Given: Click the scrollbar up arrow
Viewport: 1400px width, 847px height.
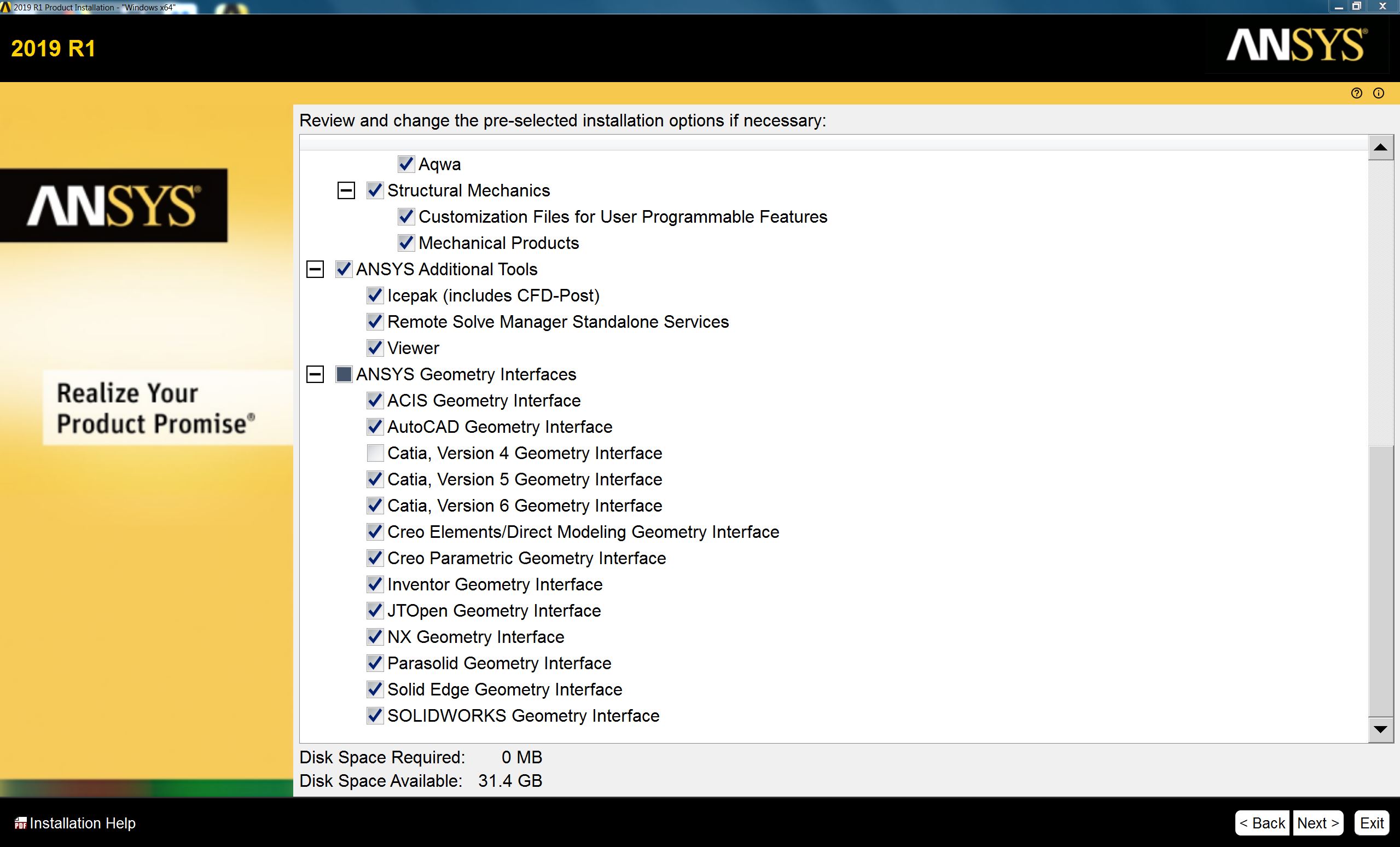Looking at the screenshot, I should (x=1381, y=148).
